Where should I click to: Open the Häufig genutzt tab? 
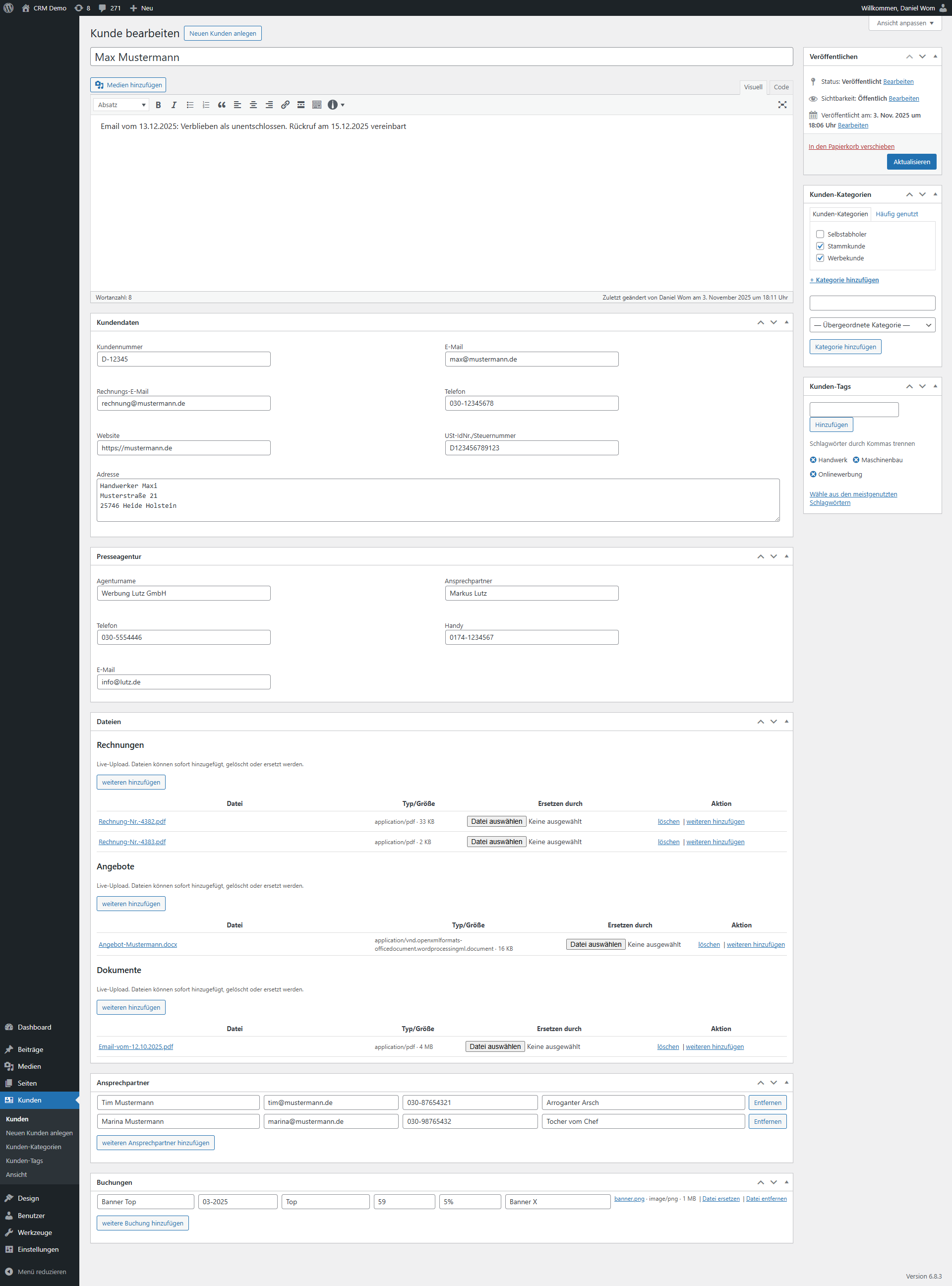[x=896, y=214]
